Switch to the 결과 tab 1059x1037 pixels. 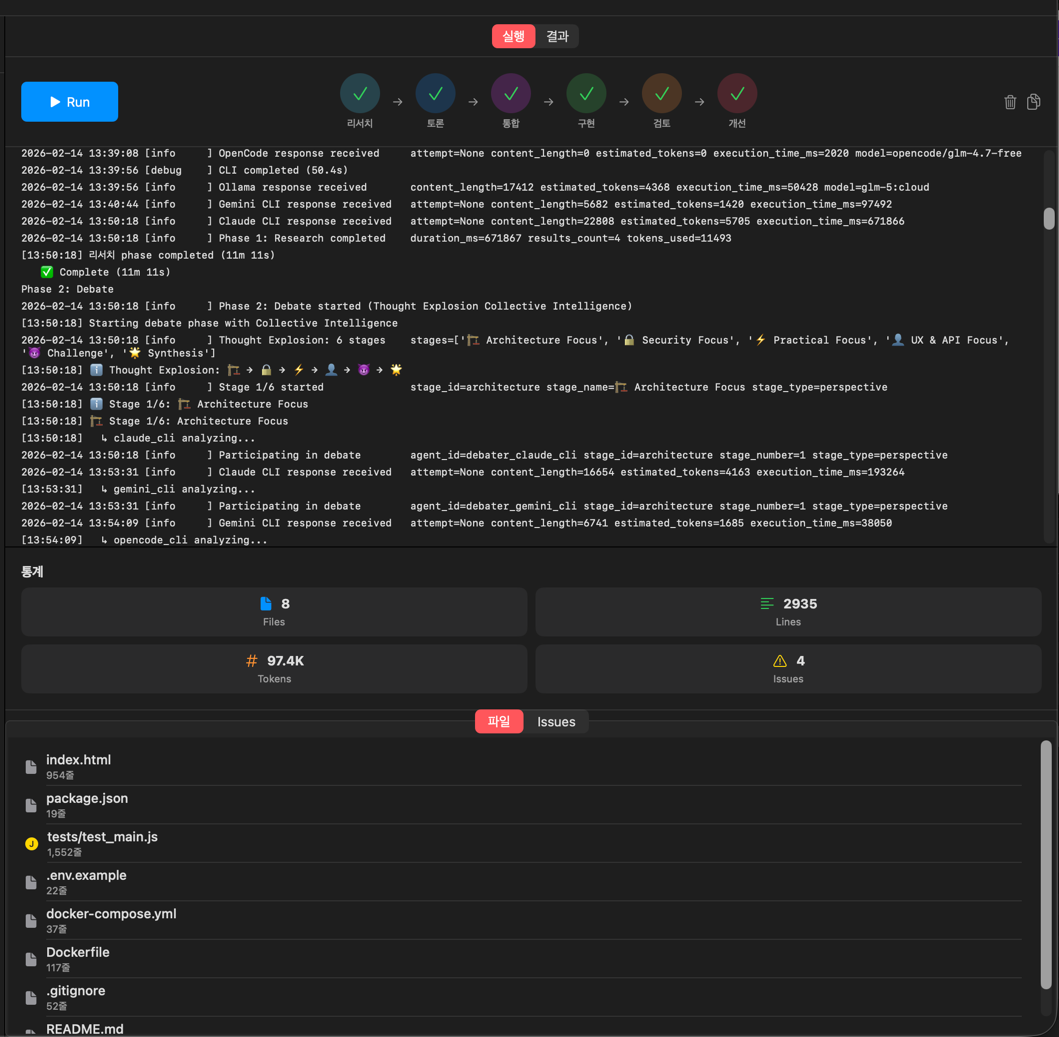tap(557, 37)
